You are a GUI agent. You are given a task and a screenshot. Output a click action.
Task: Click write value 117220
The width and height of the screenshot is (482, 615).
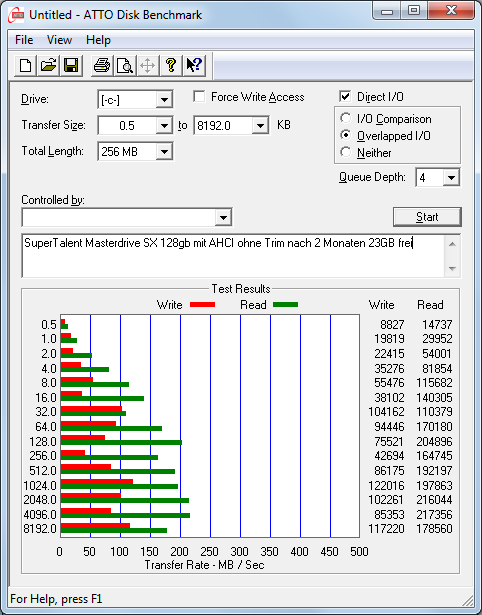click(386, 529)
